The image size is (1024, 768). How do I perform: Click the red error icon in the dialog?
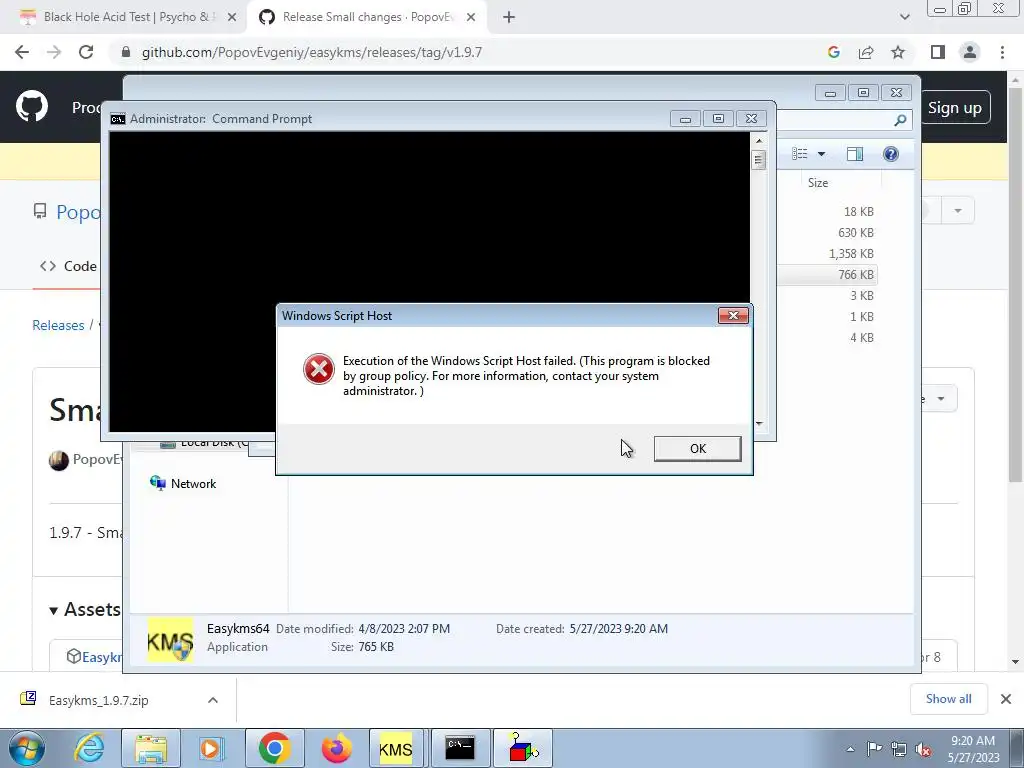319,369
